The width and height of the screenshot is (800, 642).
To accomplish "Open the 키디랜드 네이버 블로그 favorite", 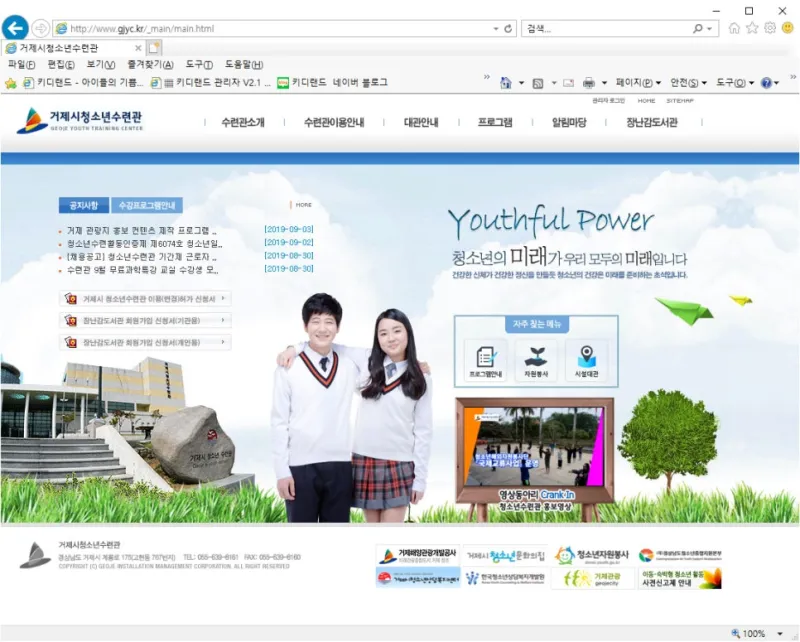I will (332, 83).
